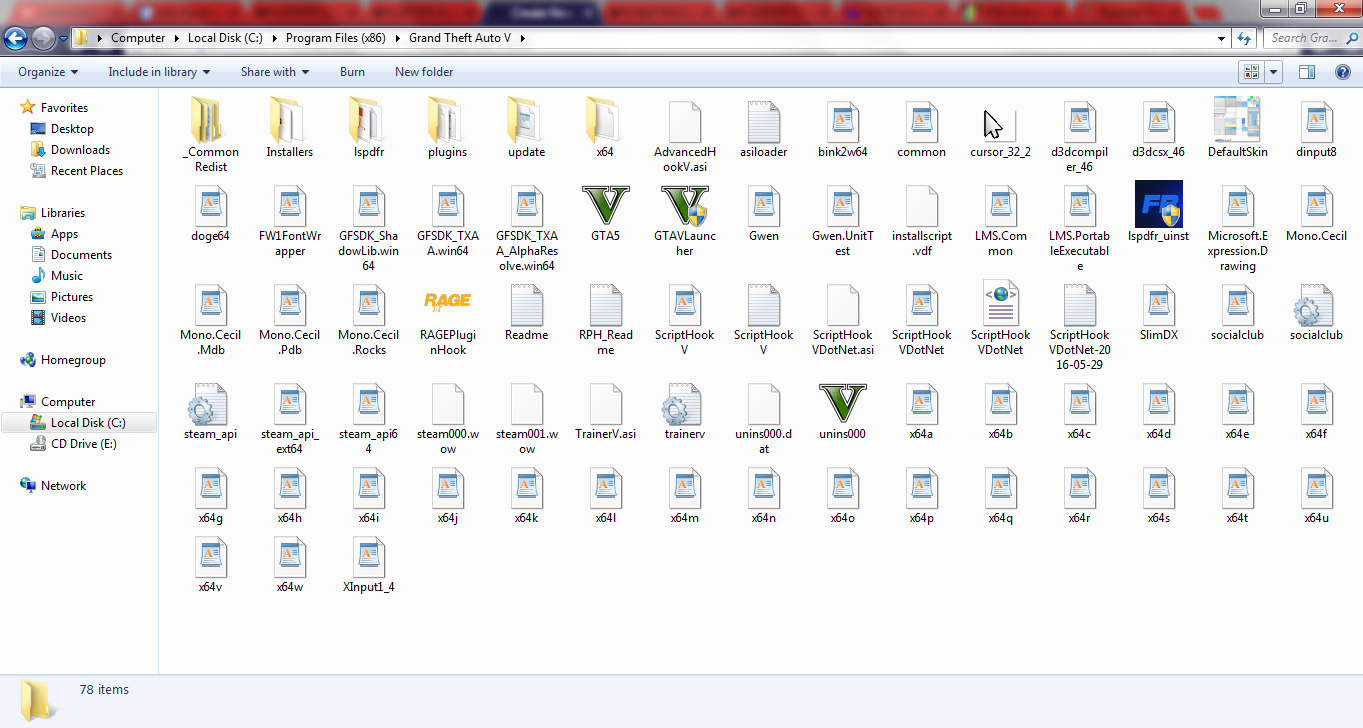Click Burn in the command bar
The image size is (1363, 728).
(x=352, y=72)
